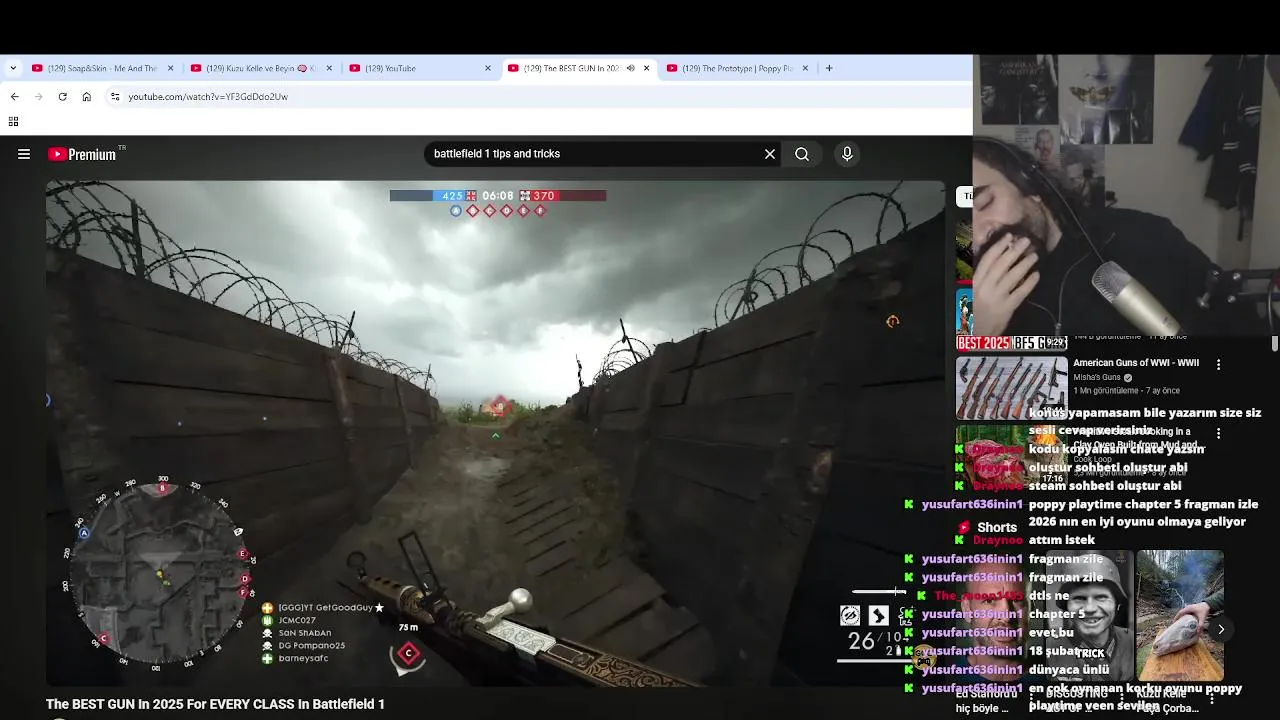Close The BEST GUN In 2025 tab
The image size is (1280, 720).
pyautogui.click(x=647, y=68)
